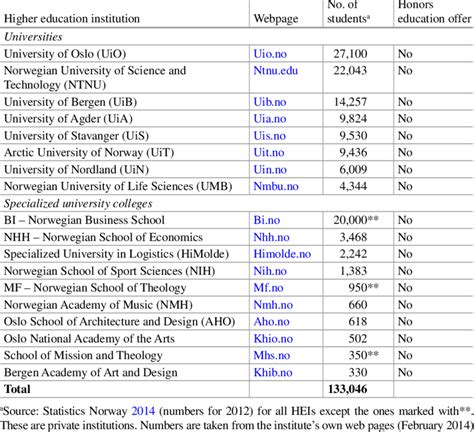This screenshot has height=432, width=474.
Task: Open the Nmh.no link
Action: click(273, 305)
